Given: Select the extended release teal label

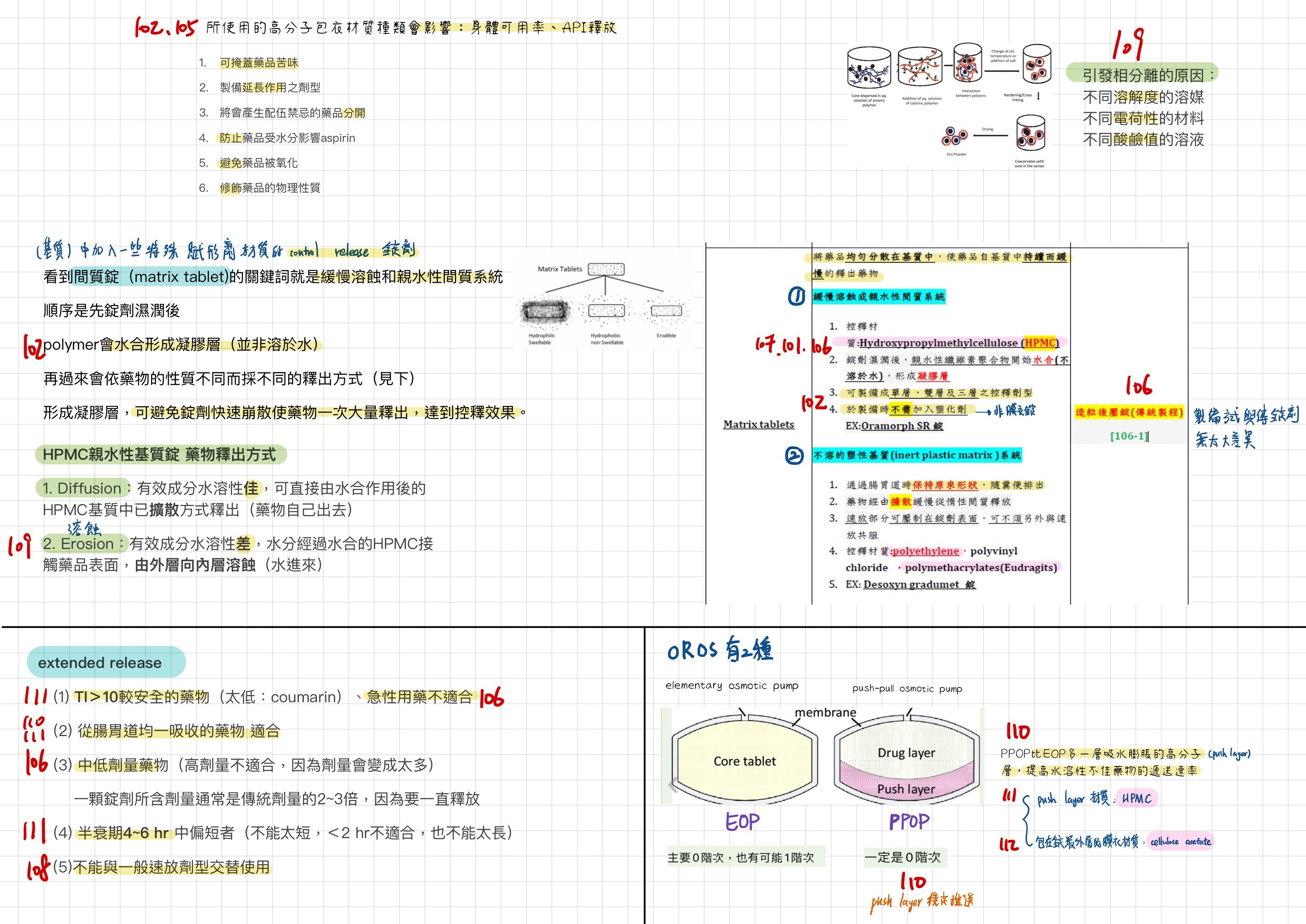Looking at the screenshot, I should 106,662.
